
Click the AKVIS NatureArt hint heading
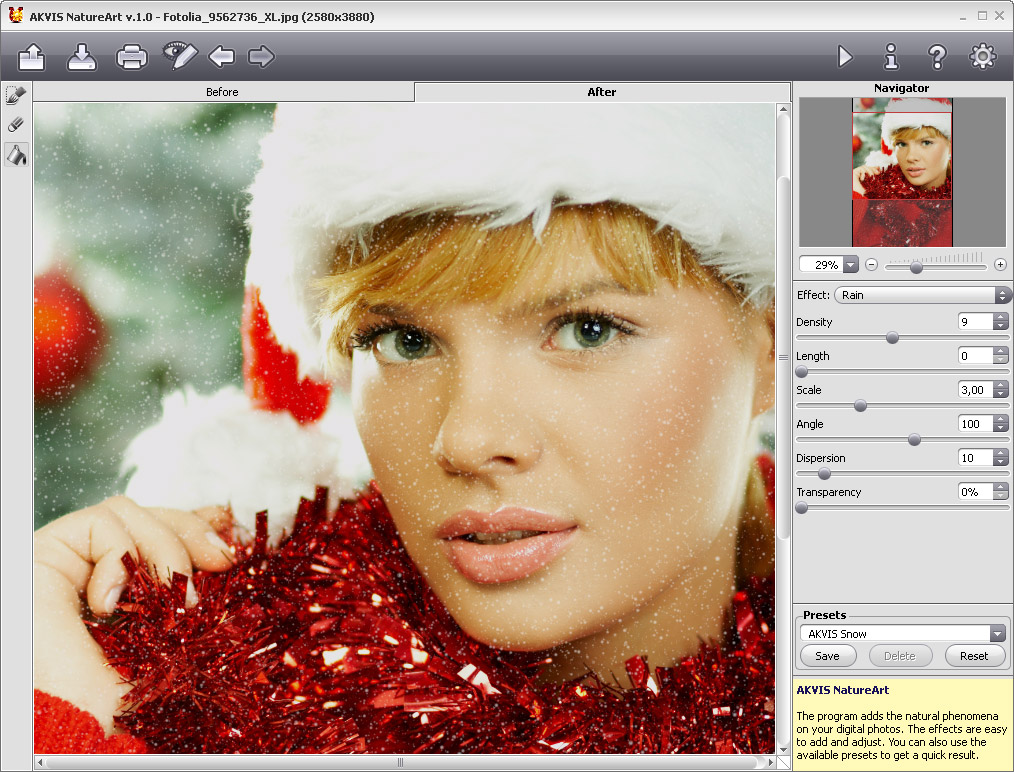(843, 690)
